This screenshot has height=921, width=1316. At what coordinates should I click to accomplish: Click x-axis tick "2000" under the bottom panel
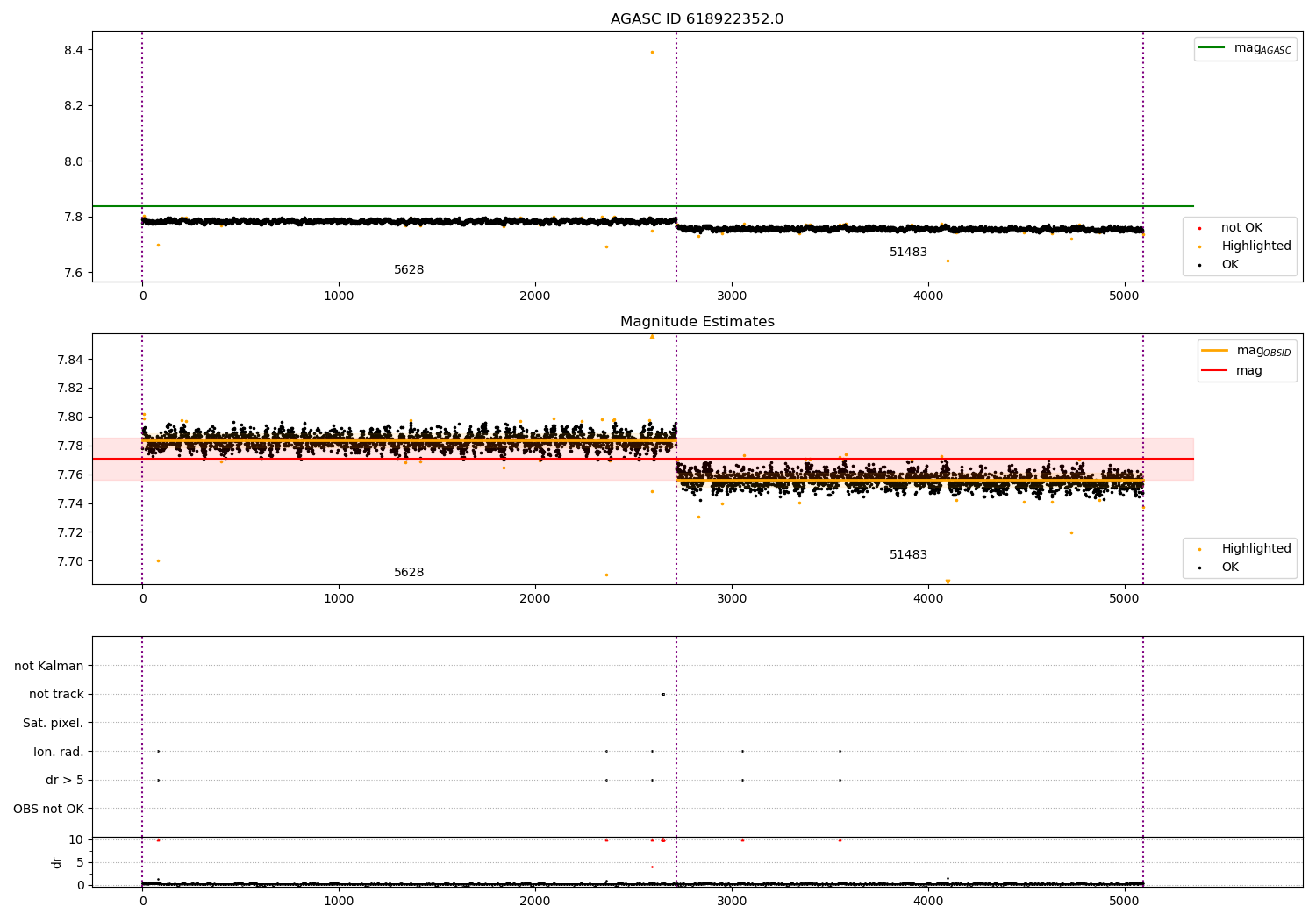point(535,901)
